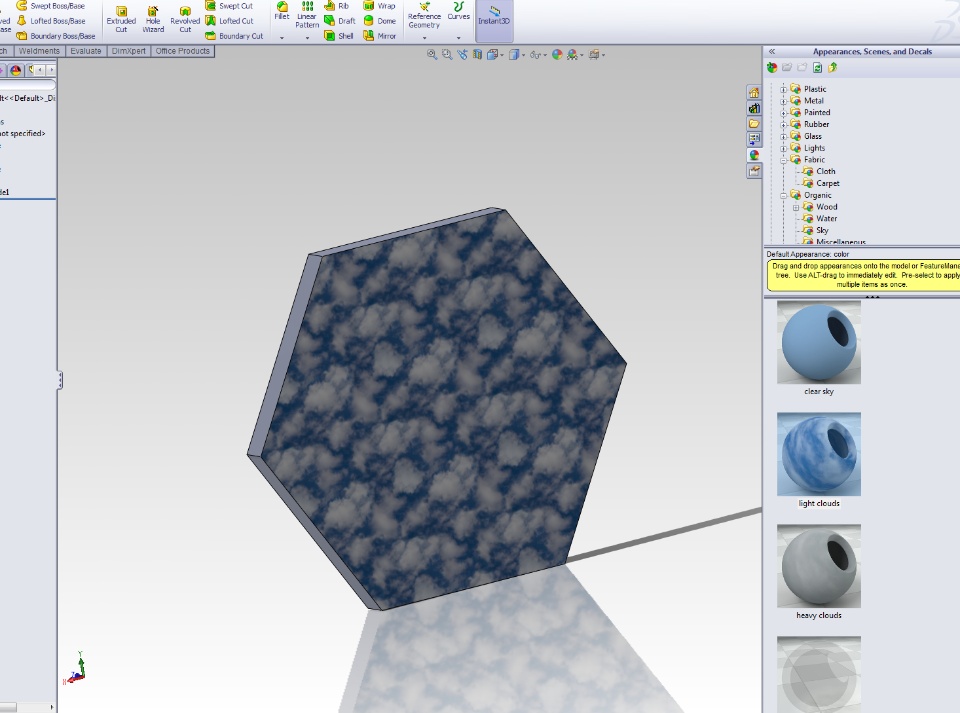960x713 pixels.
Task: Expand the Glass folder
Action: [784, 136]
